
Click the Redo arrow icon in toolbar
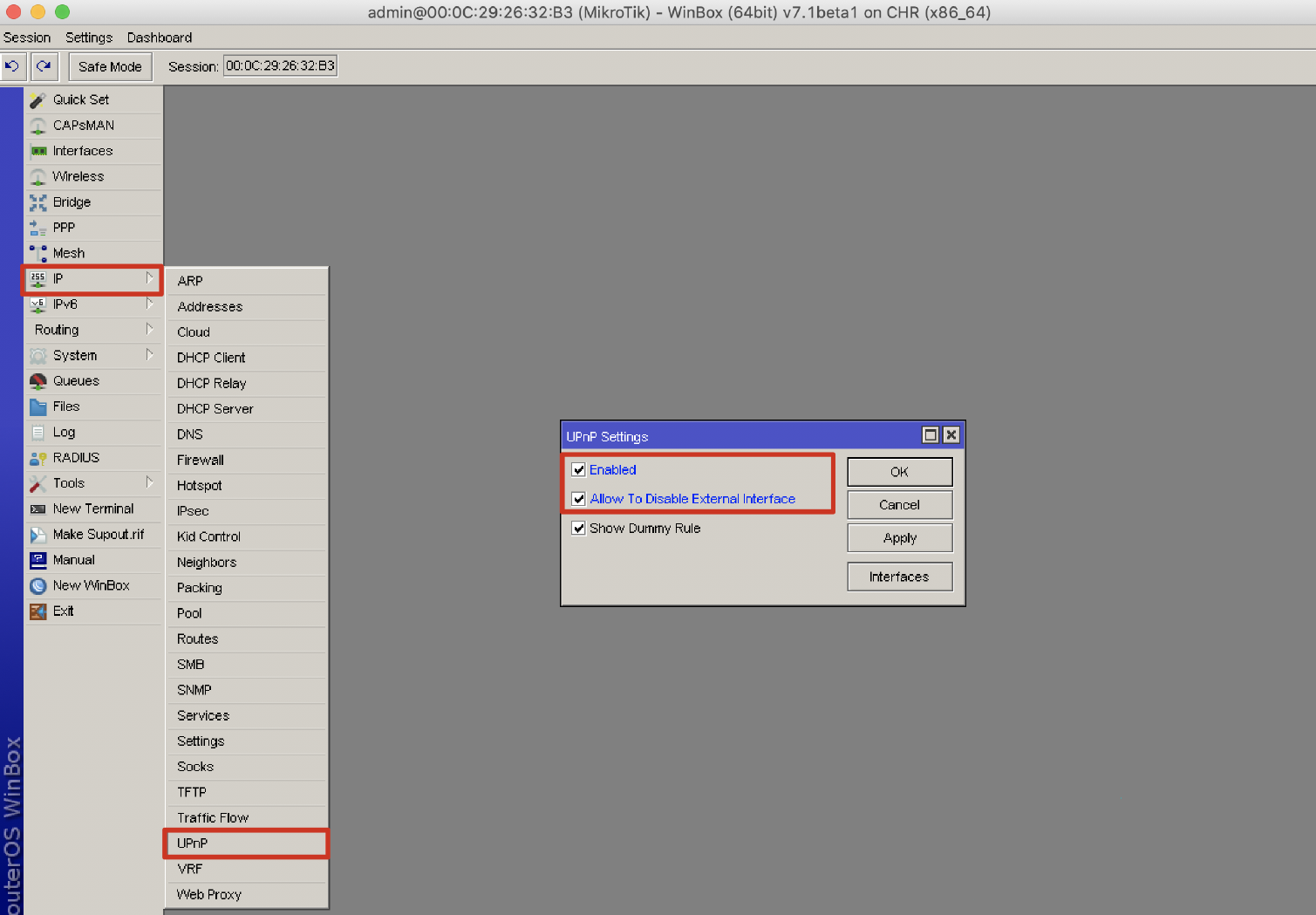pyautogui.click(x=44, y=66)
